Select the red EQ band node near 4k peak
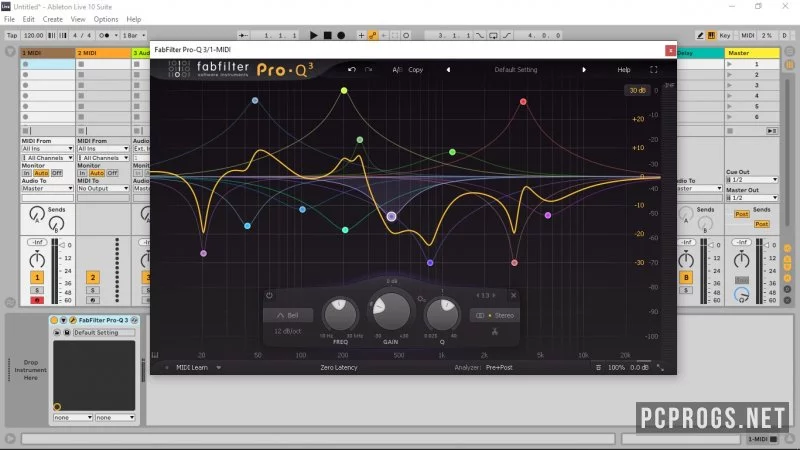This screenshot has height=450, width=800. coord(523,102)
